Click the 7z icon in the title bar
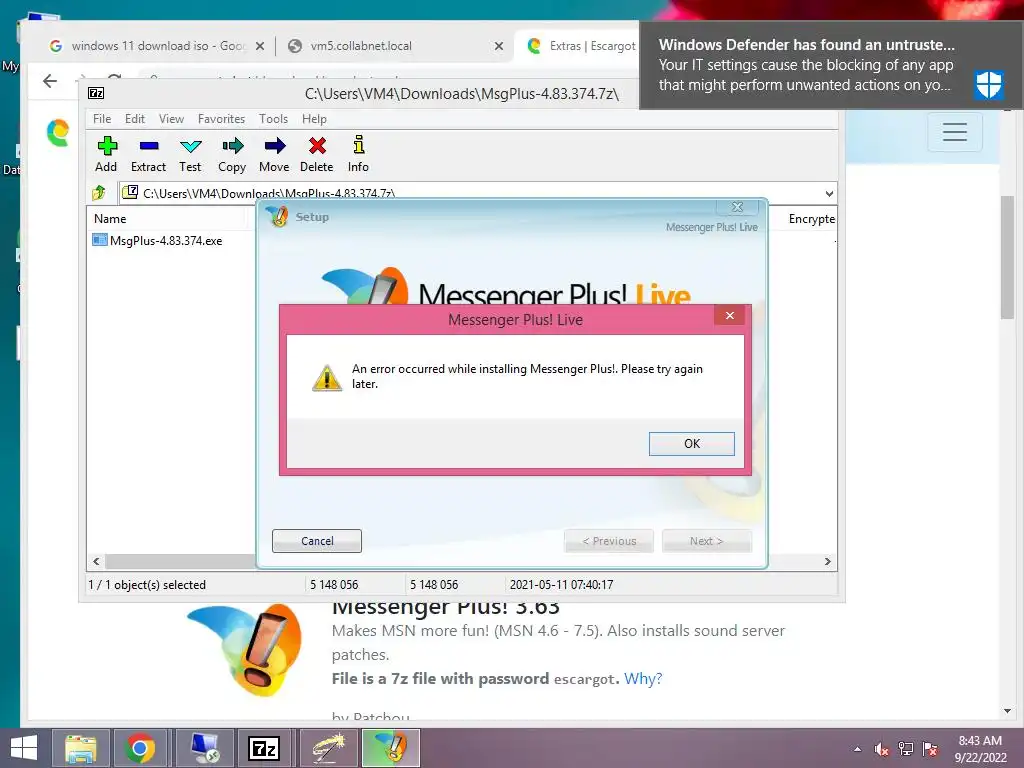Screen dimensions: 1024x768 (x=96, y=93)
